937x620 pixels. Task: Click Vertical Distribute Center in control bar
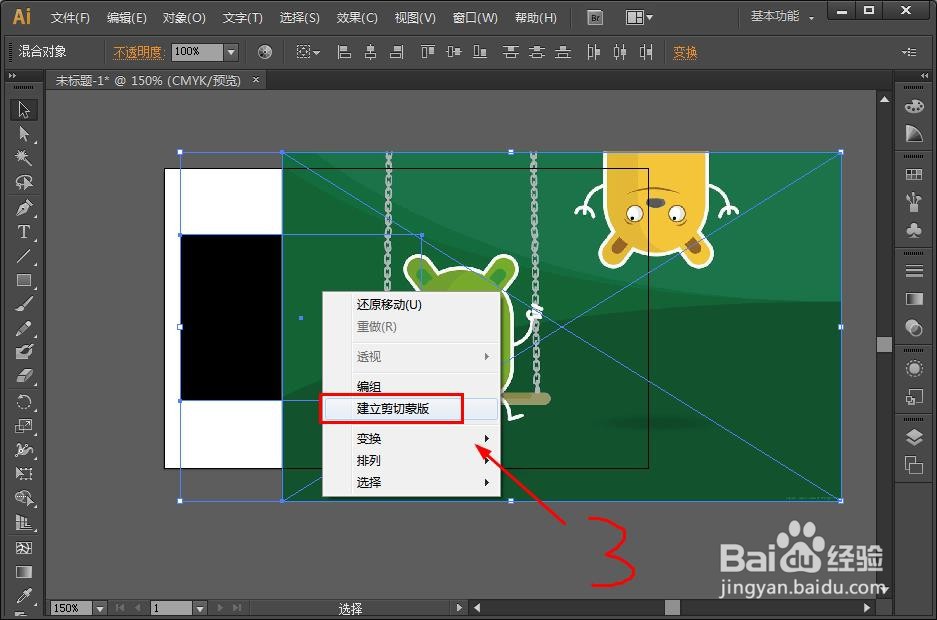537,53
